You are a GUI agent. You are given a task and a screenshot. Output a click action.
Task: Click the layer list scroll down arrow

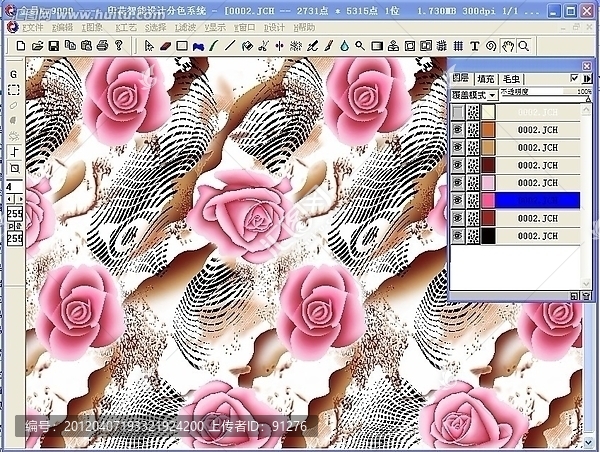[586, 284]
